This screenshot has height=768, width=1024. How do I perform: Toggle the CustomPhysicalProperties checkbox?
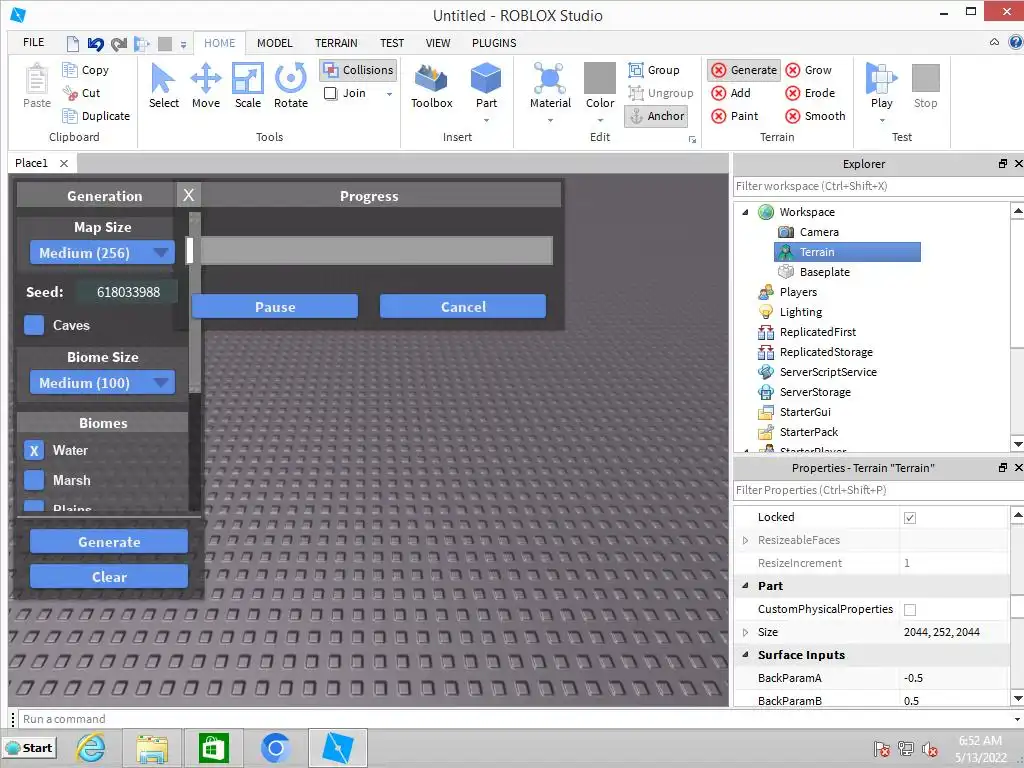[x=910, y=610]
